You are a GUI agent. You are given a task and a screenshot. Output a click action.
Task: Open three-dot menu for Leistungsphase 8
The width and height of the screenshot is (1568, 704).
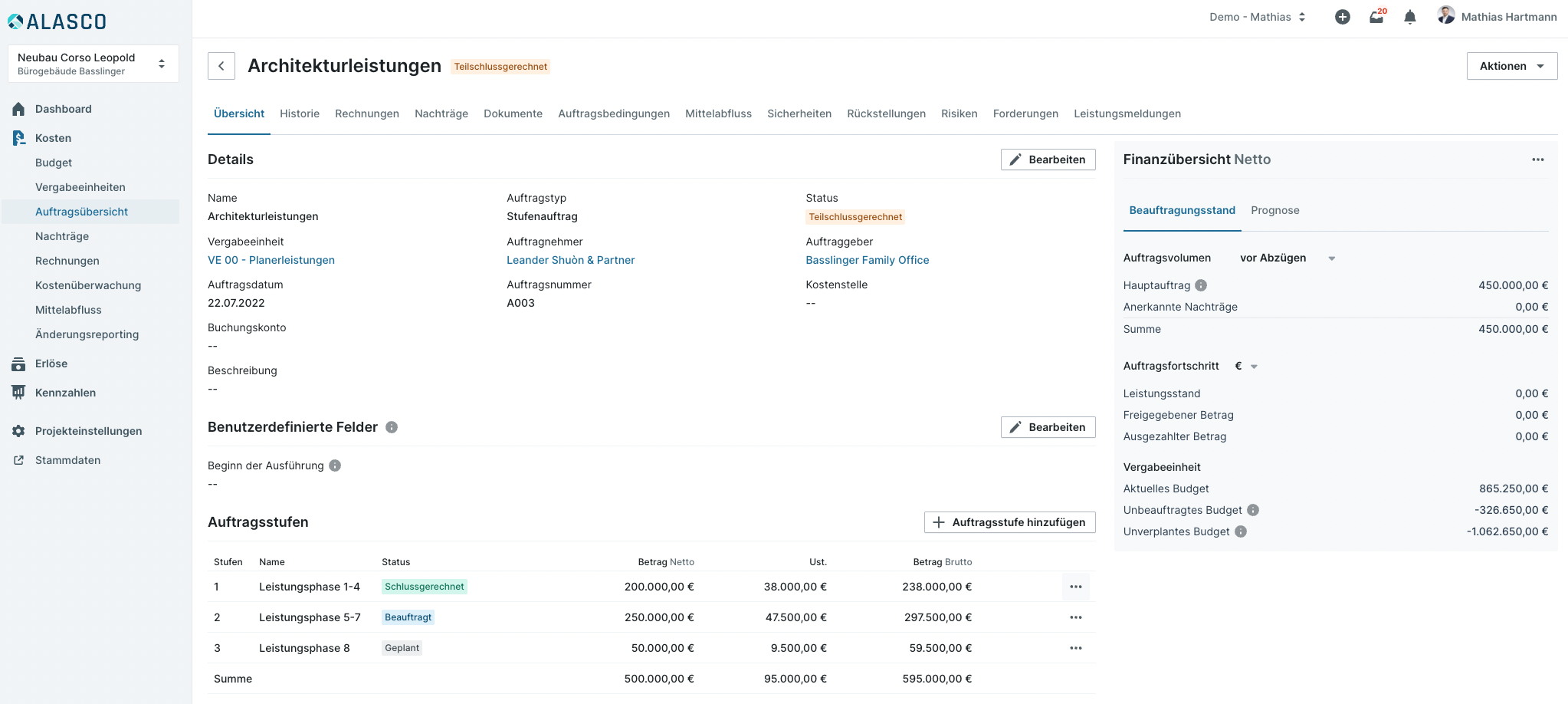coord(1076,648)
